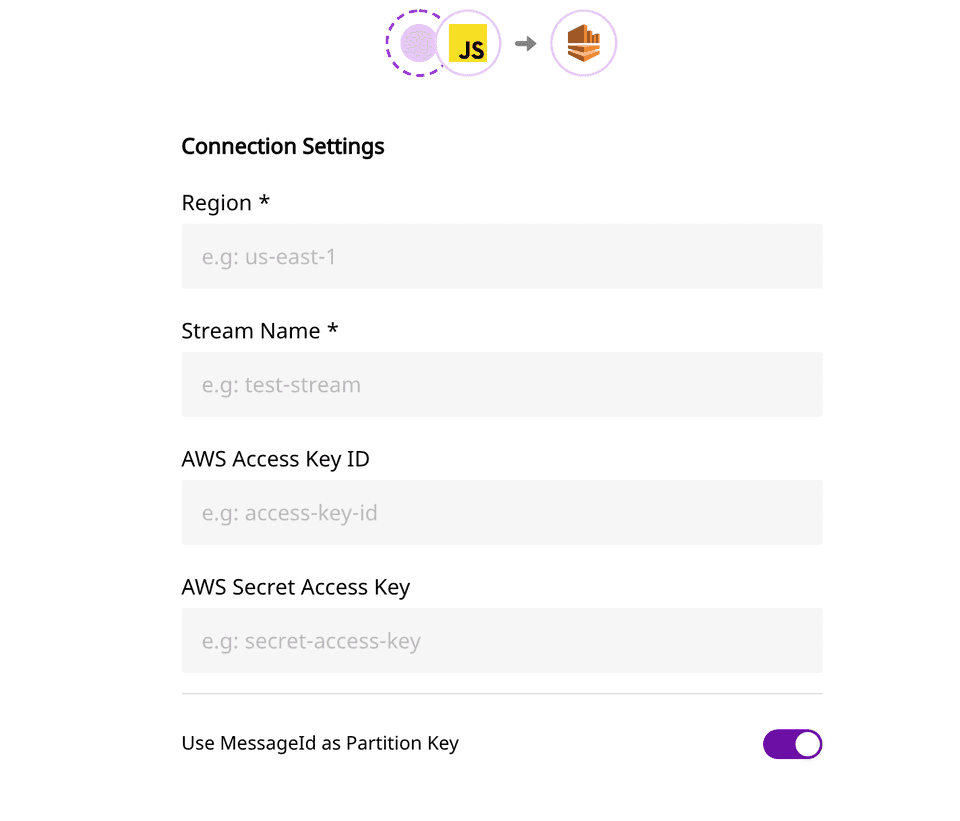Click the required asterisk beside Stream Name
Screen dimensions: 960x821
point(333,329)
